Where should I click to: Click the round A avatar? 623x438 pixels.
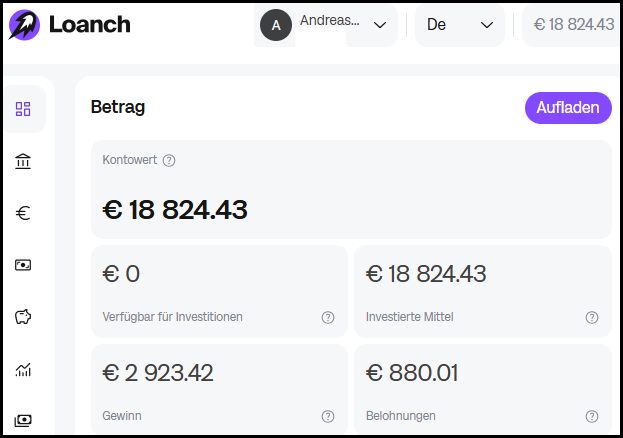[x=276, y=25]
